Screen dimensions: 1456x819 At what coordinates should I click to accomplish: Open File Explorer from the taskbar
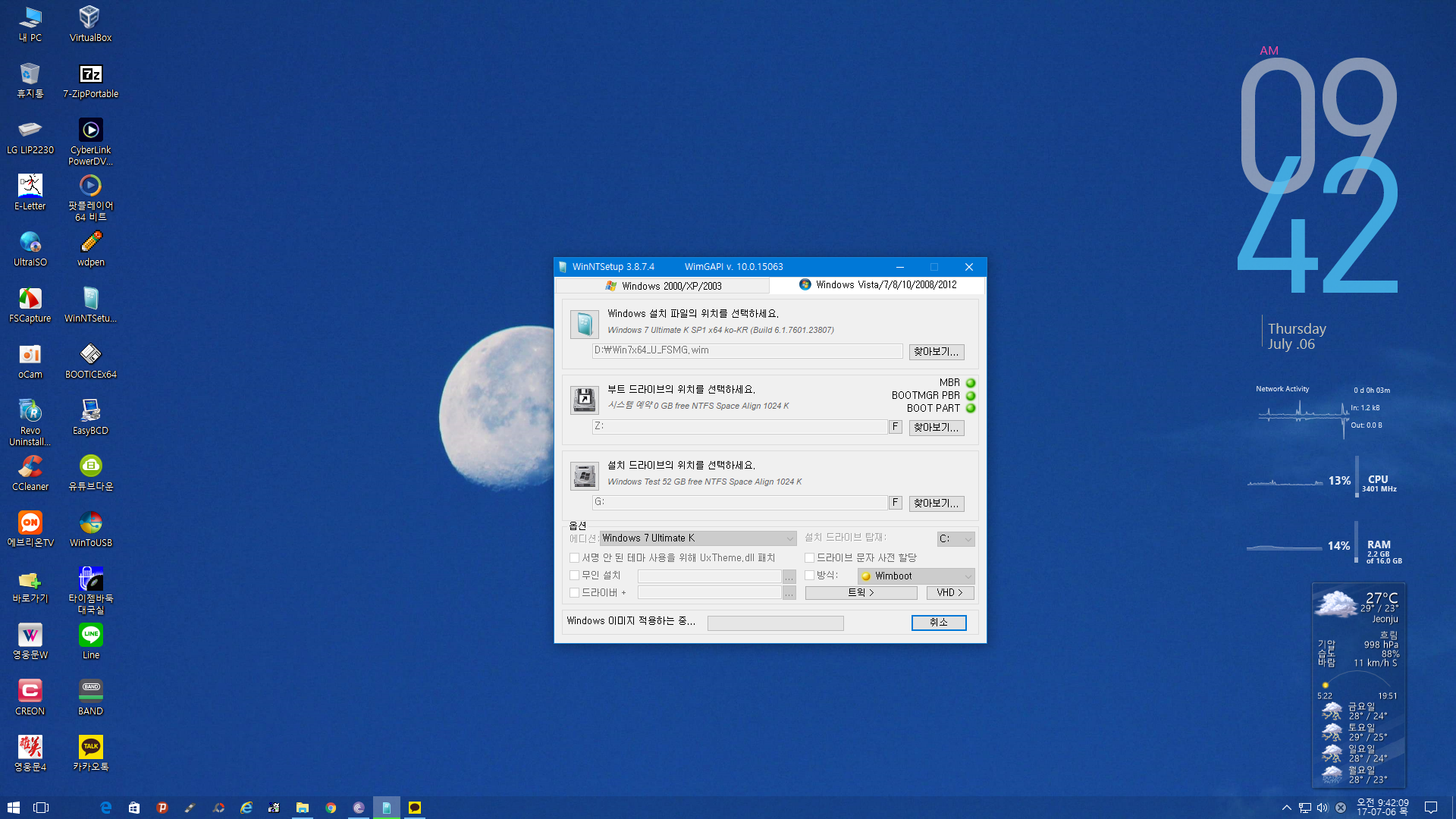[303, 808]
